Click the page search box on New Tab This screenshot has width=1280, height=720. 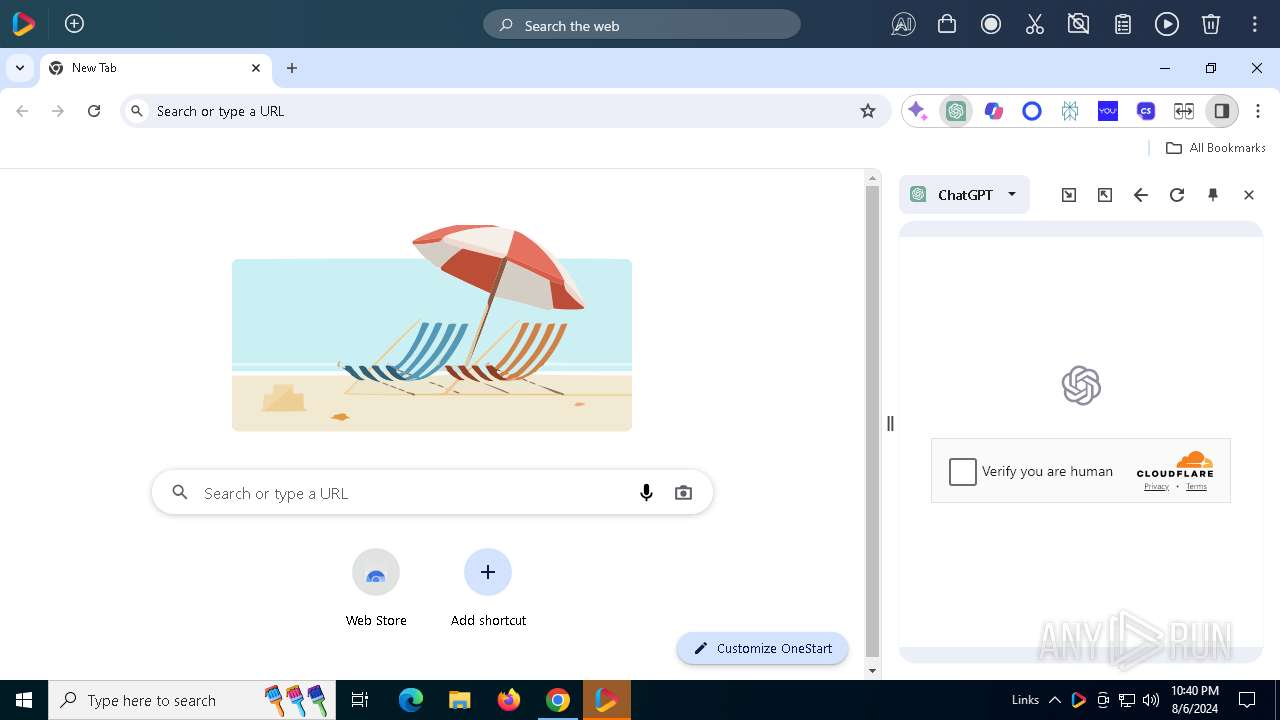click(432, 492)
